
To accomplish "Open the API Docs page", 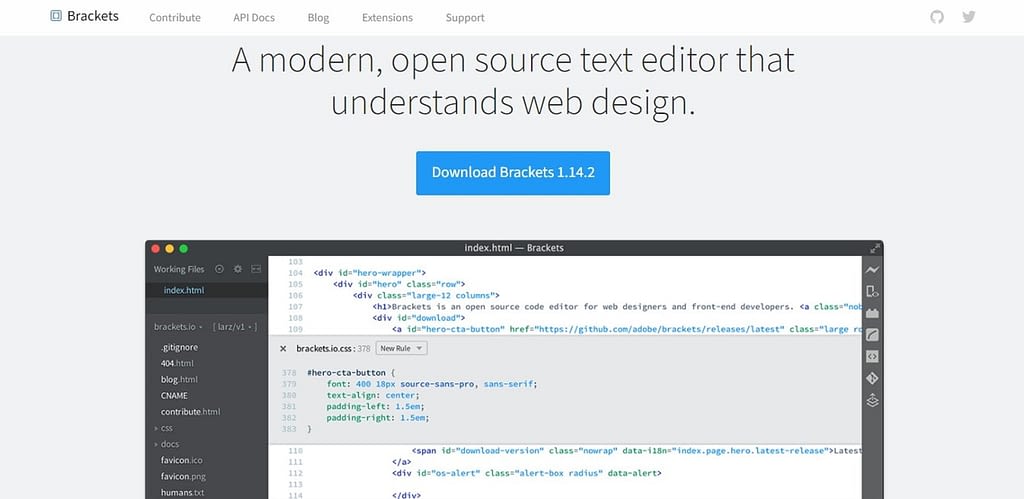I will (254, 18).
